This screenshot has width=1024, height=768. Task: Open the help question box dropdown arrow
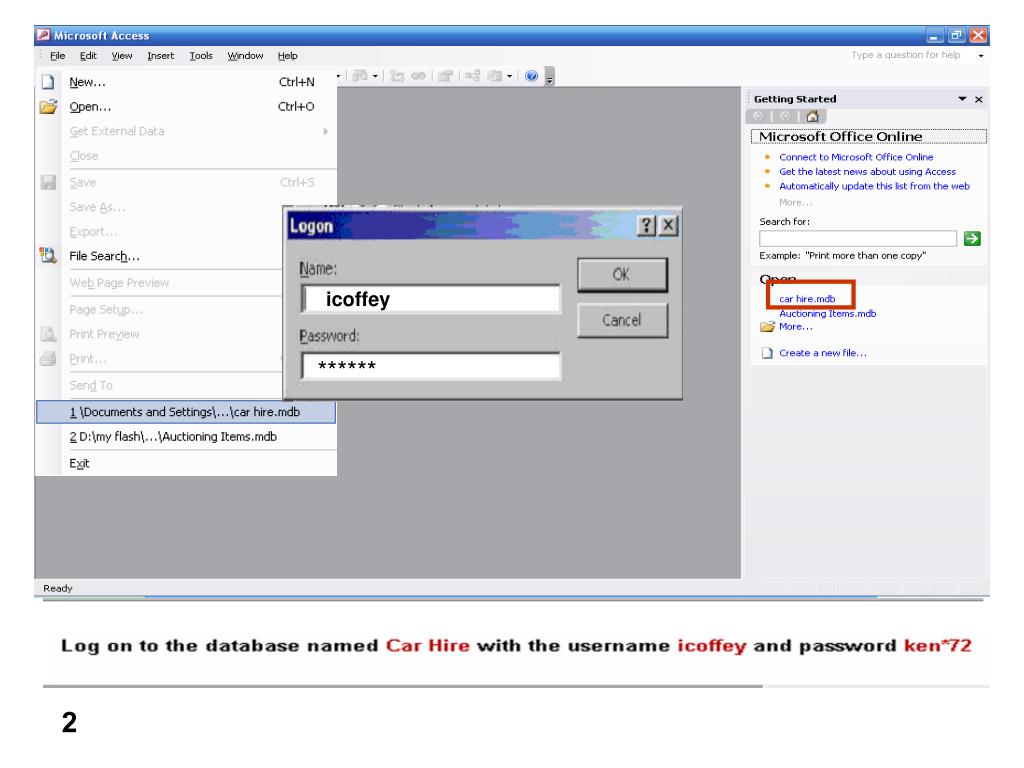point(980,56)
